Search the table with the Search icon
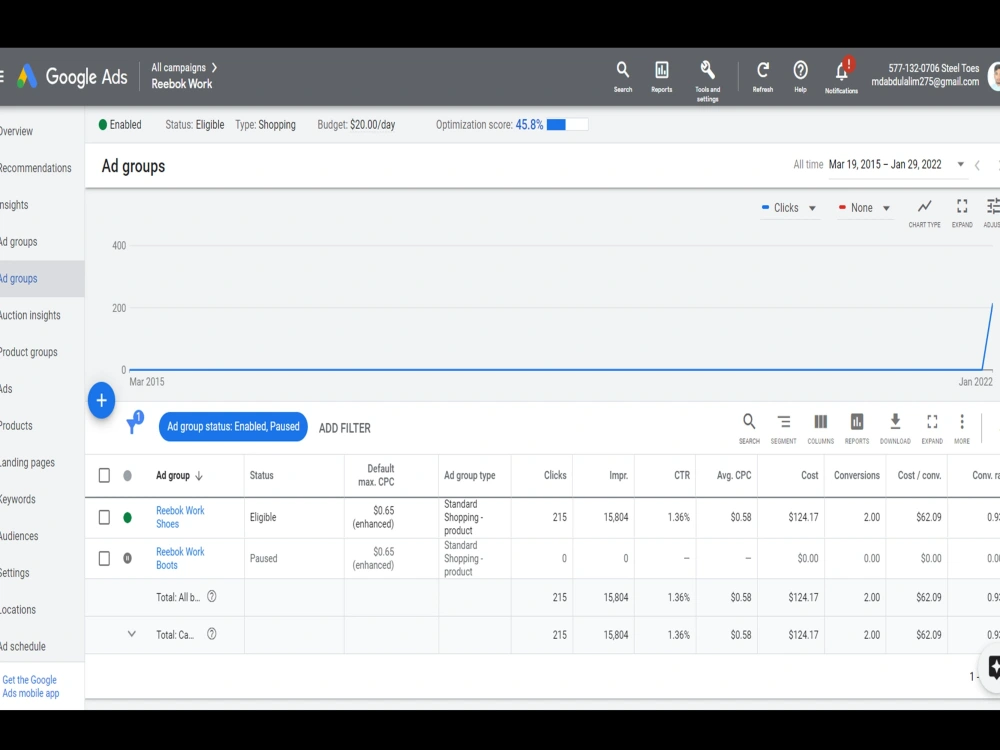 coord(749,429)
